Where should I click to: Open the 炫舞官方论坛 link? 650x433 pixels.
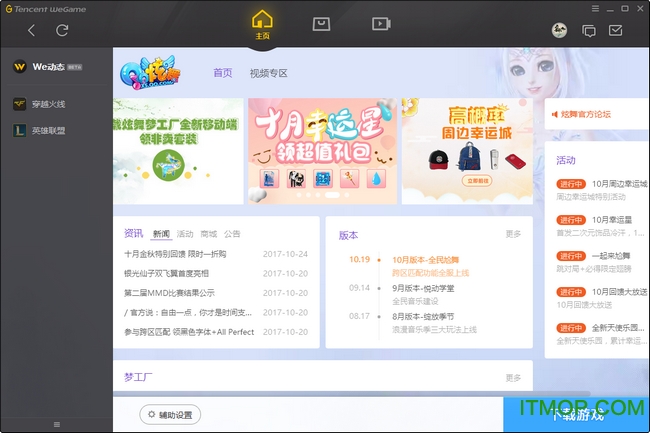[x=581, y=114]
